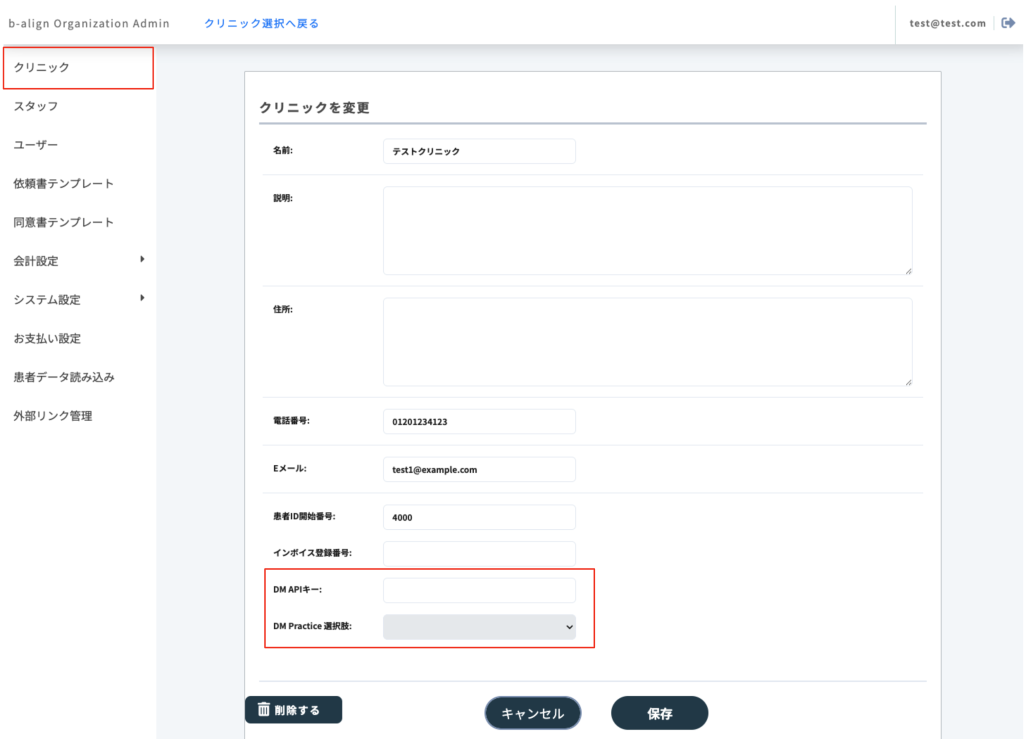The width and height of the screenshot is (1024, 739).
Task: Open 依頼書テンプレート menu item
Action: tap(64, 184)
